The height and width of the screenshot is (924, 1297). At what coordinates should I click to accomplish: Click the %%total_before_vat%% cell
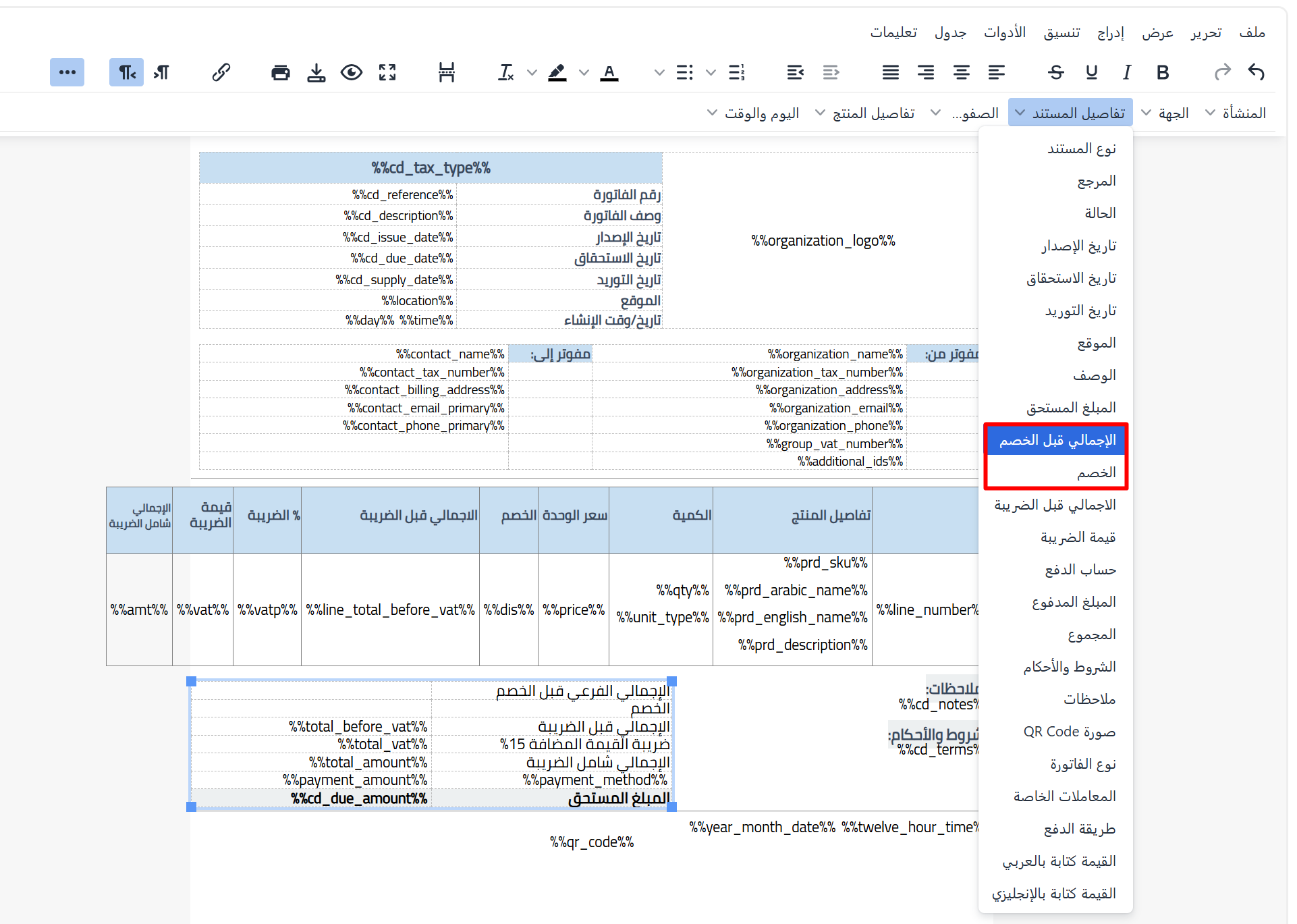click(x=312, y=726)
